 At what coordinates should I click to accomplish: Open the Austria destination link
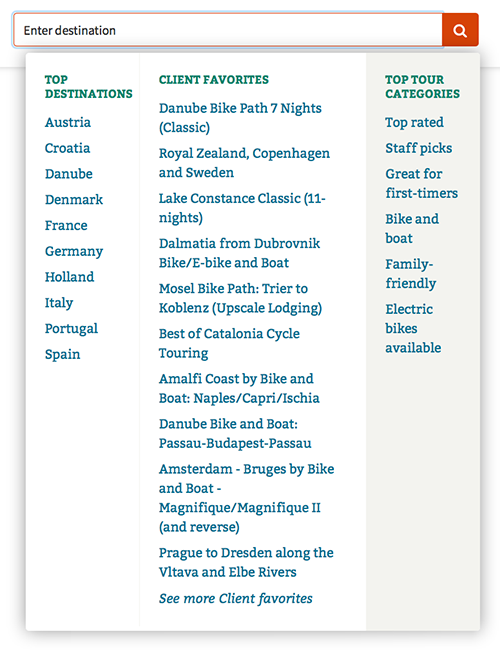[68, 123]
